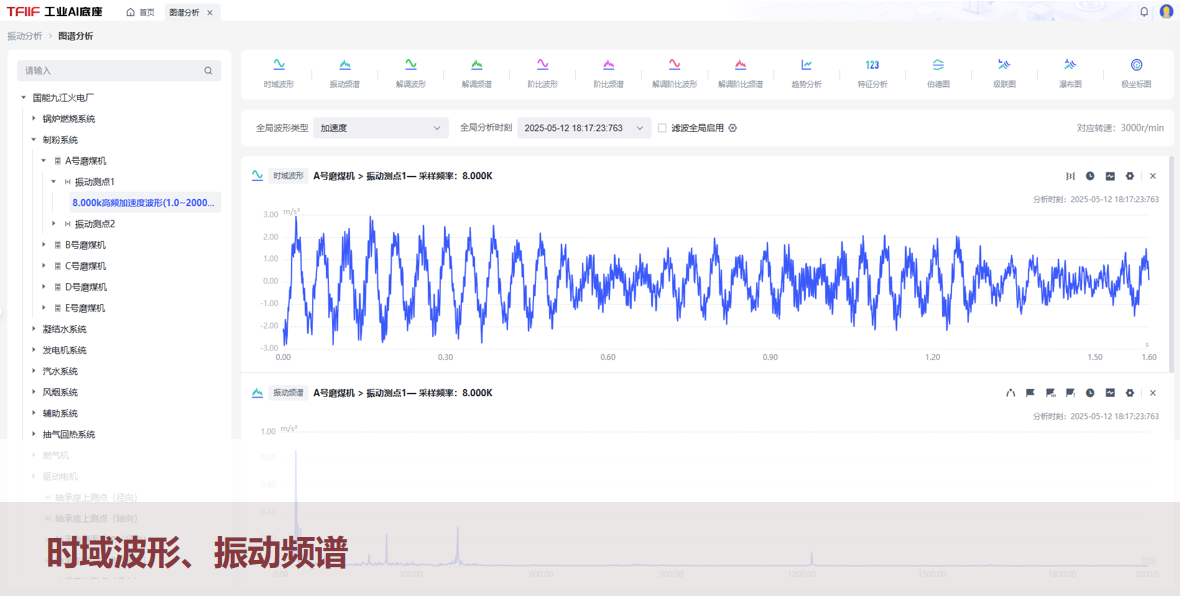Screen dimensions: 1180x596
Task: Click the cursor marker icon in 时域波形 panel
Action: (1070, 176)
